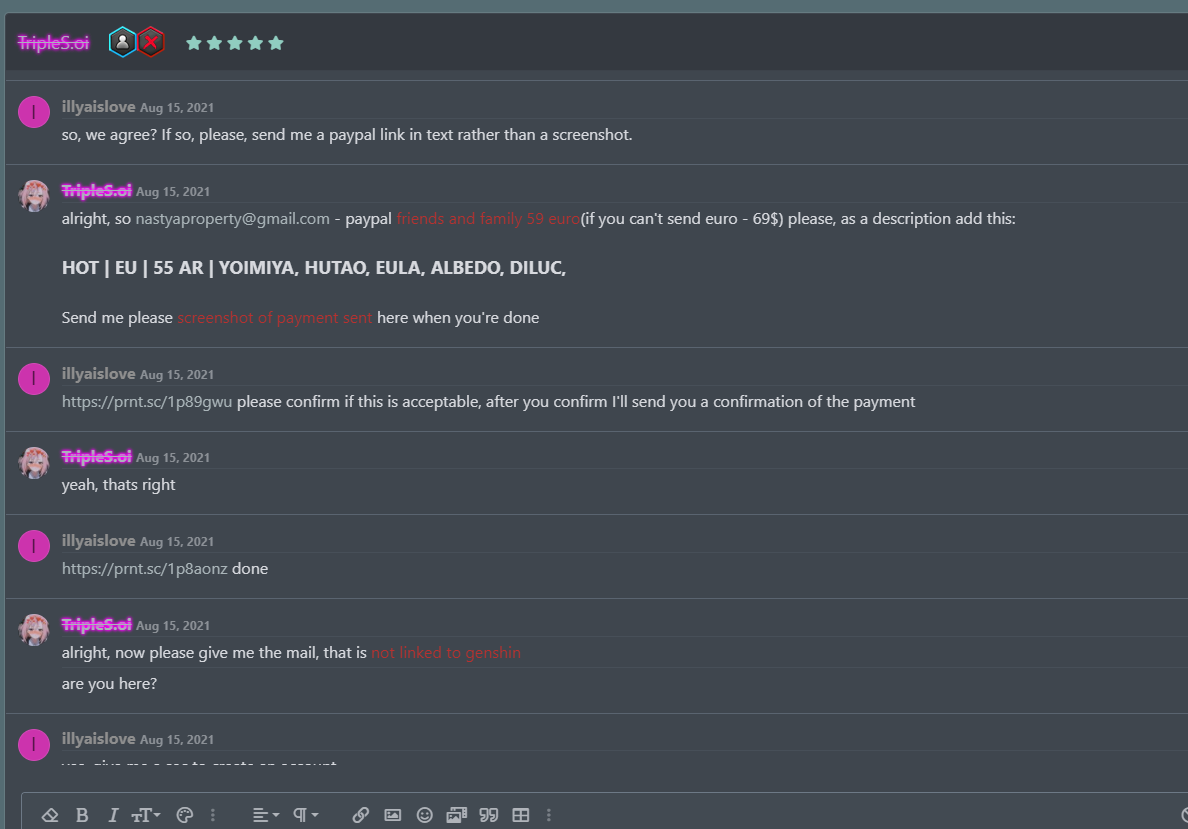Click TripleS.oi username above "alright, now please give" message
The width and height of the screenshot is (1188, 829).
coord(96,624)
